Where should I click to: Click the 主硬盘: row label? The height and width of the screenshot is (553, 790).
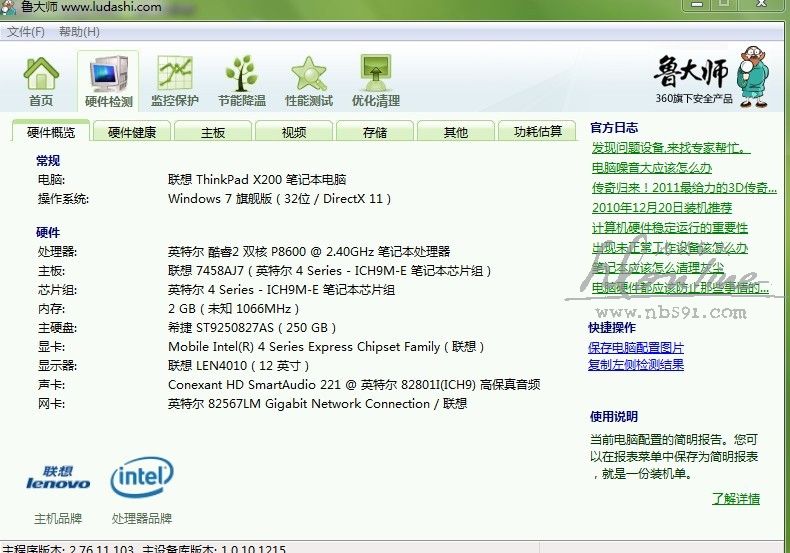pyautogui.click(x=57, y=328)
